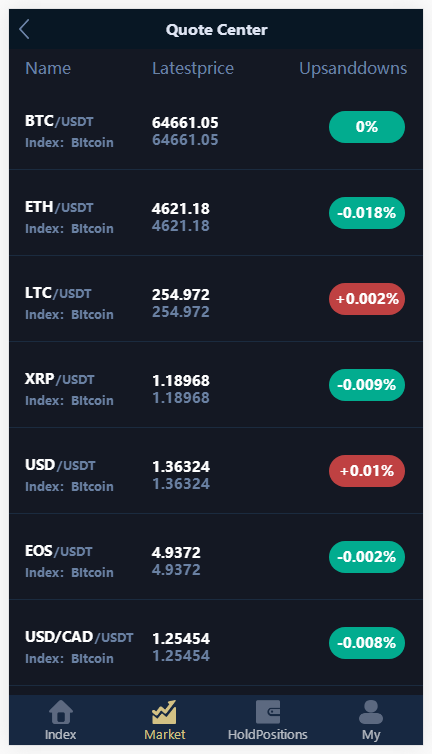Open the Index home icon

tap(61, 712)
